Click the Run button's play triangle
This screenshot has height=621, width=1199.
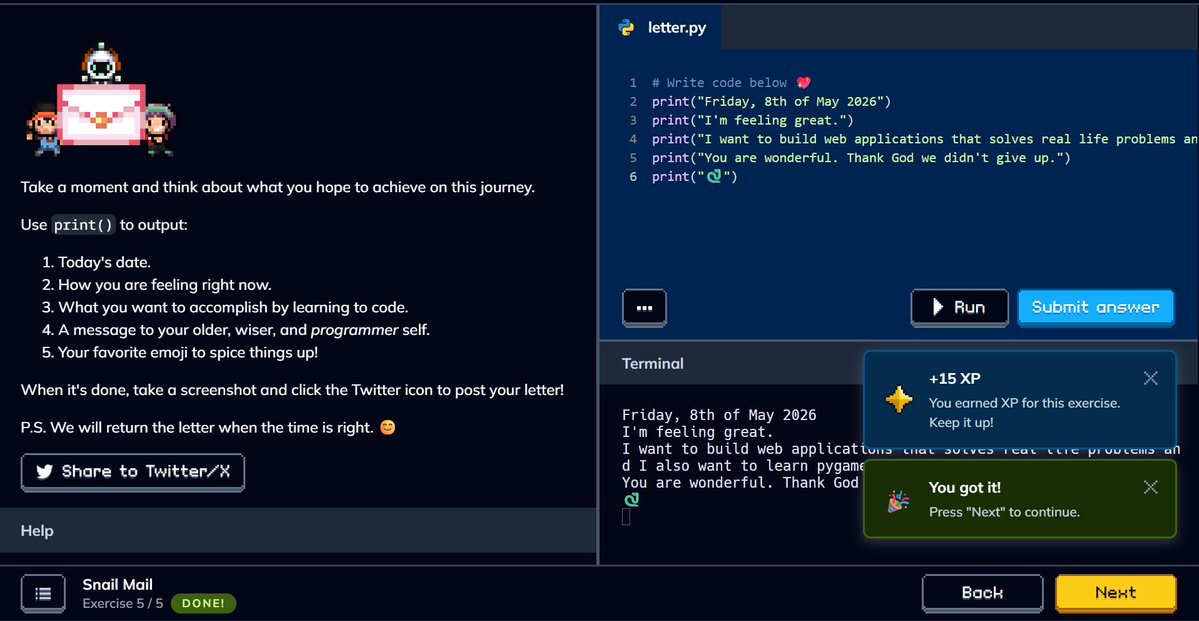937,307
